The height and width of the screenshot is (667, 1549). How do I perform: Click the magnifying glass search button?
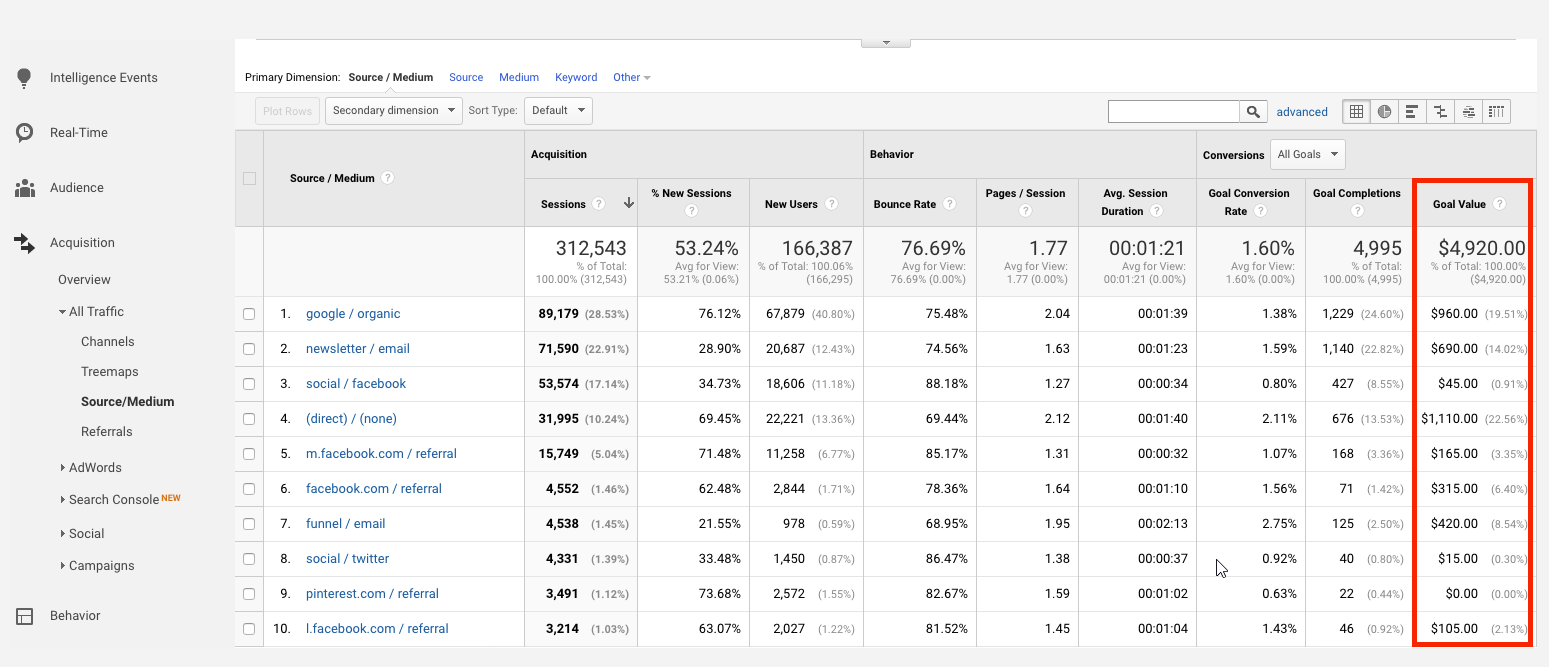1253,112
